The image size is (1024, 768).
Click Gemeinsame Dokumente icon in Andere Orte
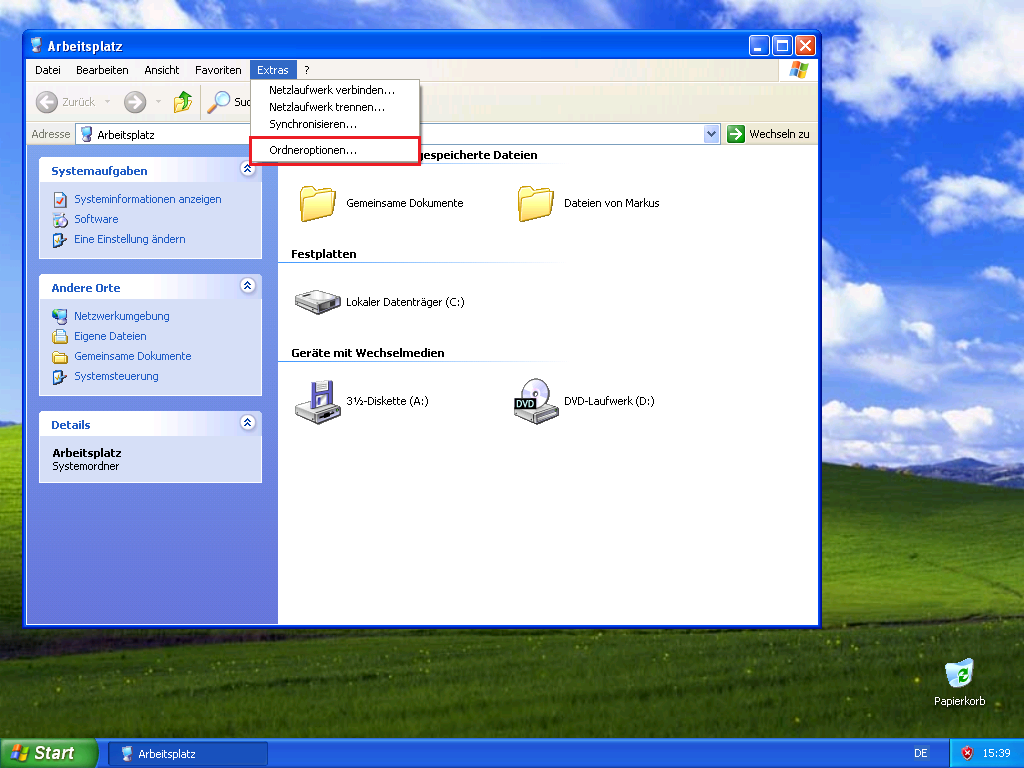tap(60, 357)
